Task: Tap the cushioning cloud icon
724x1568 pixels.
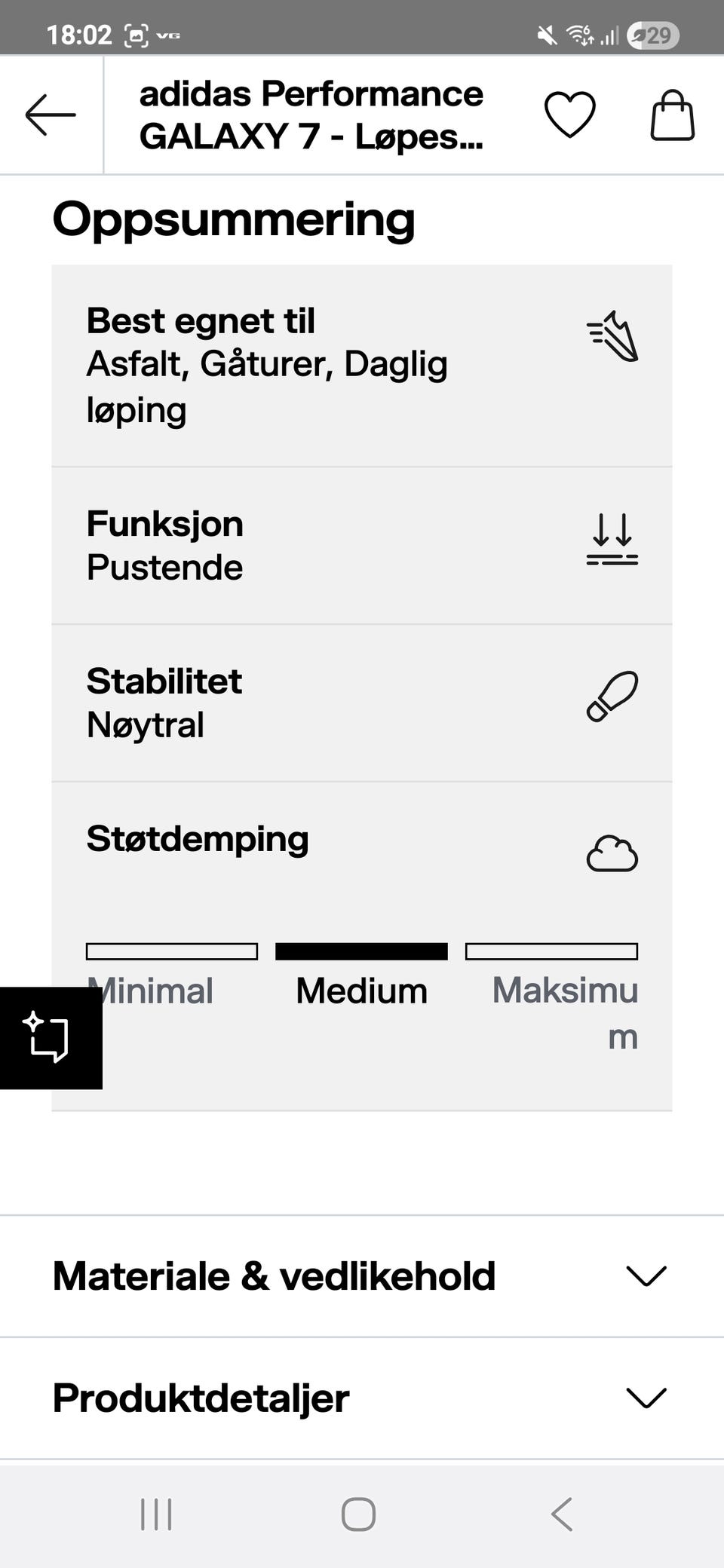Action: point(612,854)
